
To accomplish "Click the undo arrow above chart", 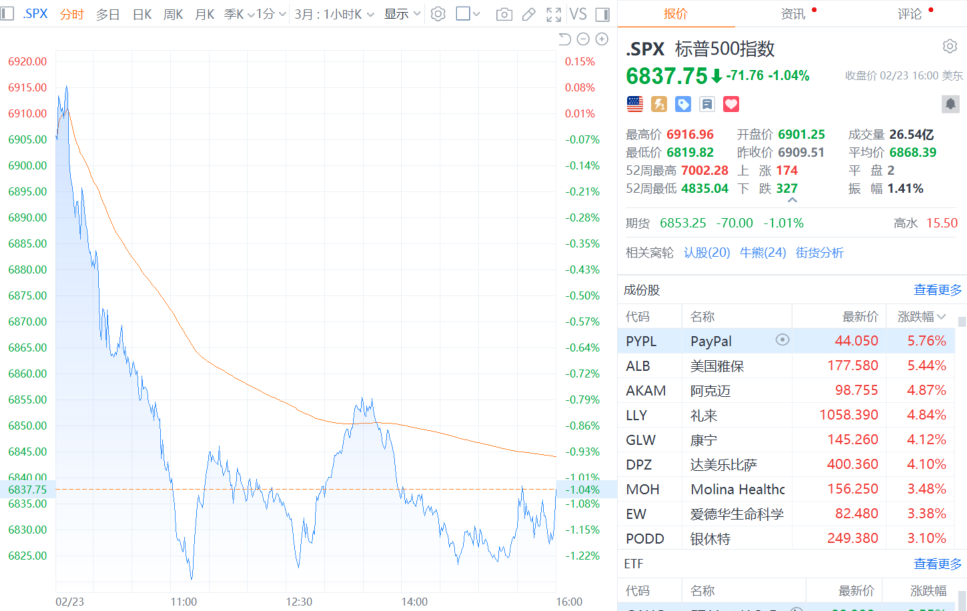I will tap(564, 39).
